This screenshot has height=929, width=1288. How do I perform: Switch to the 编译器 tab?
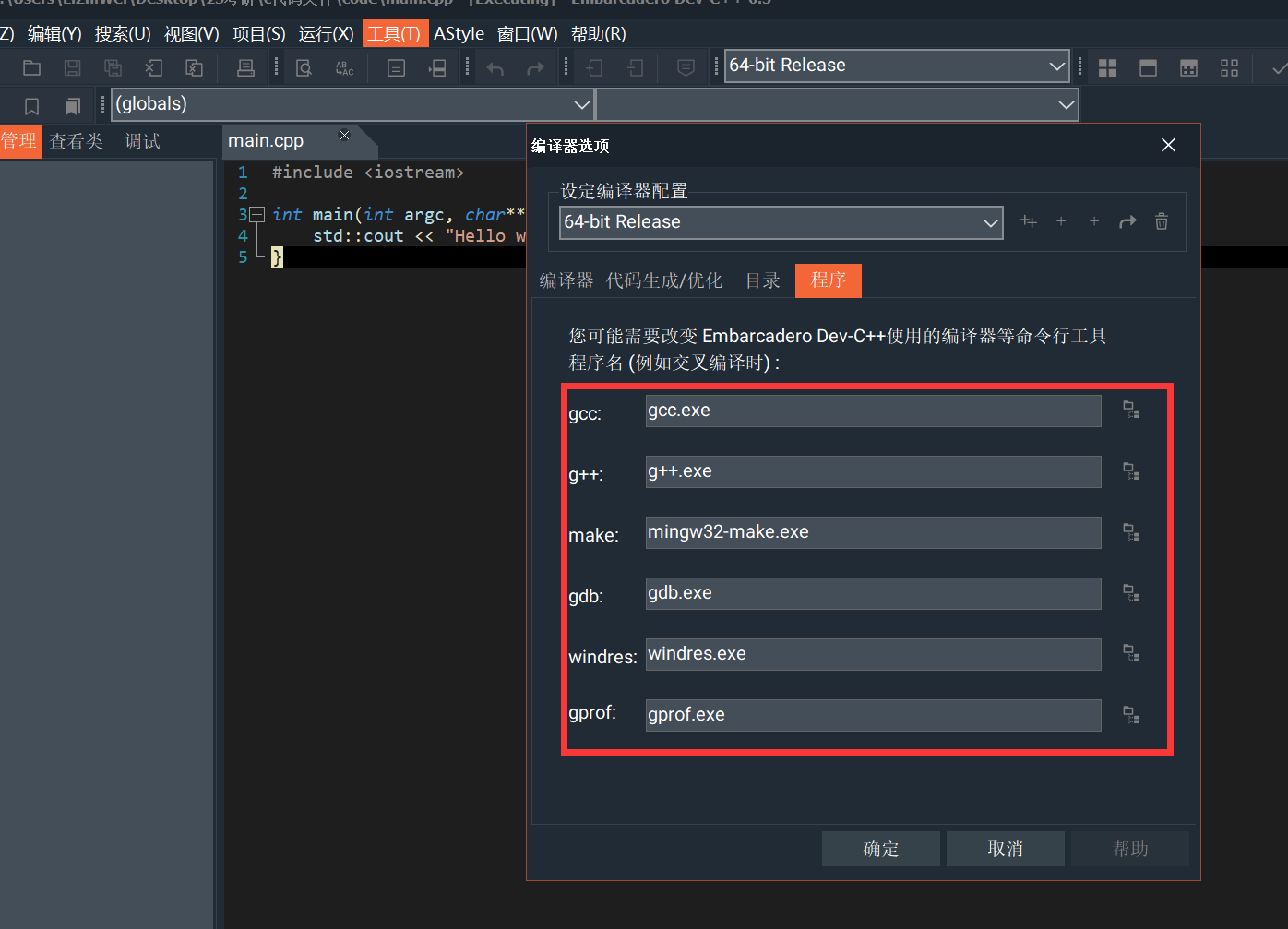(566, 280)
